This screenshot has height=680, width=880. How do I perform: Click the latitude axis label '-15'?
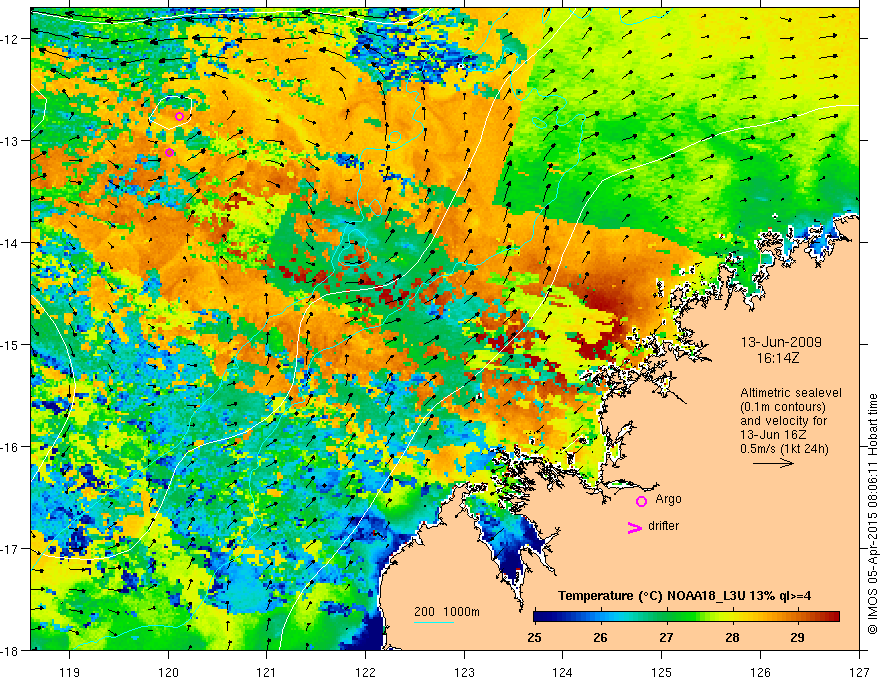(x=10, y=344)
